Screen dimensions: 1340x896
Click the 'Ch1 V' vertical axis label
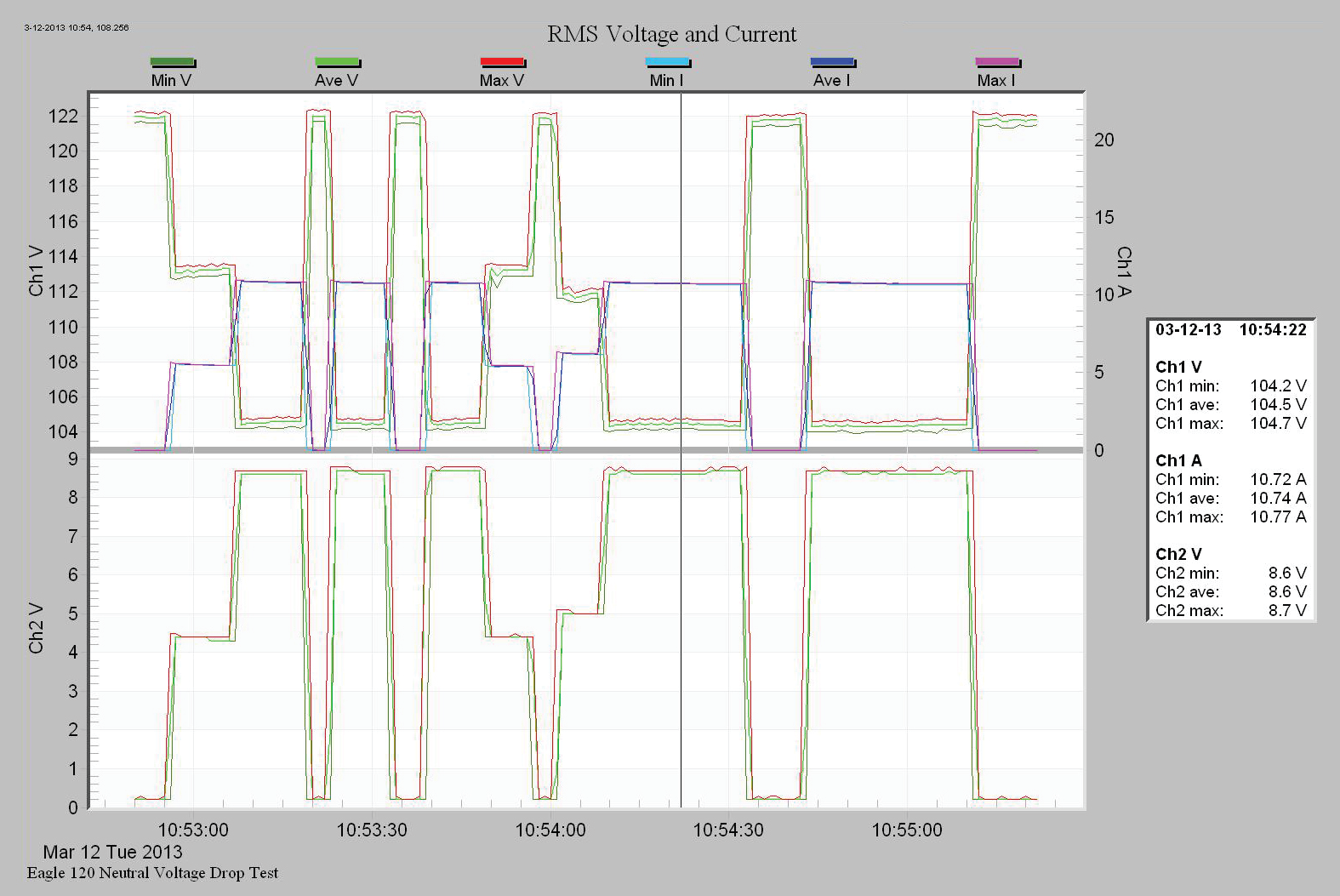point(36,271)
